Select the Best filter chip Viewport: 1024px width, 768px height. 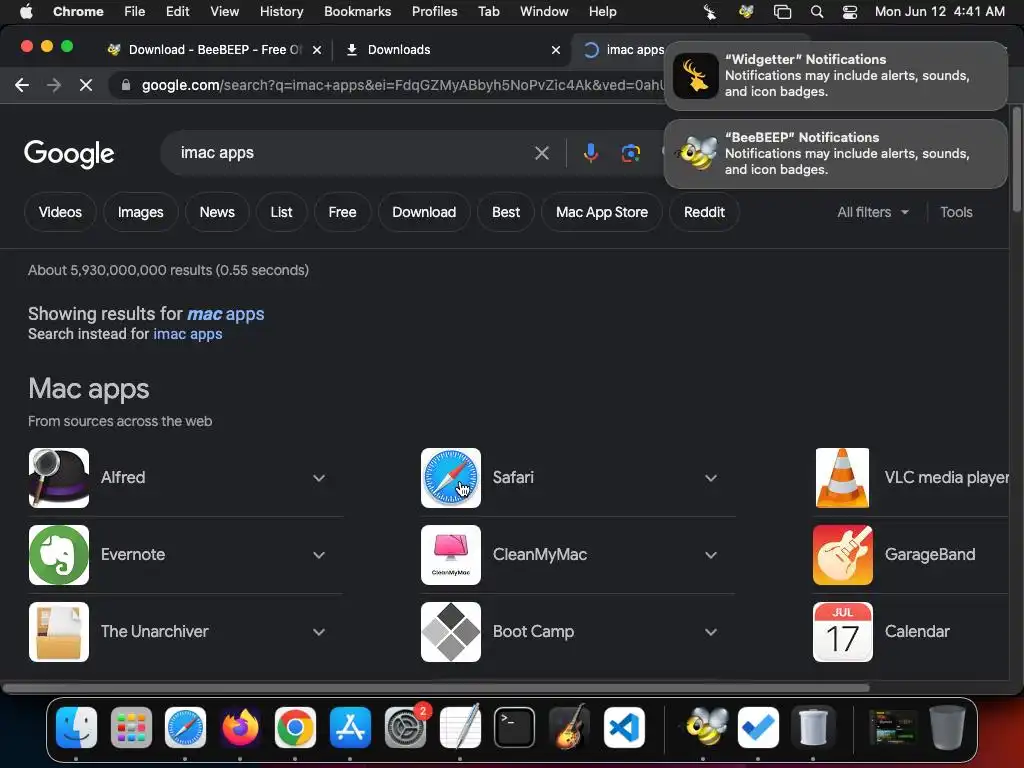(505, 212)
